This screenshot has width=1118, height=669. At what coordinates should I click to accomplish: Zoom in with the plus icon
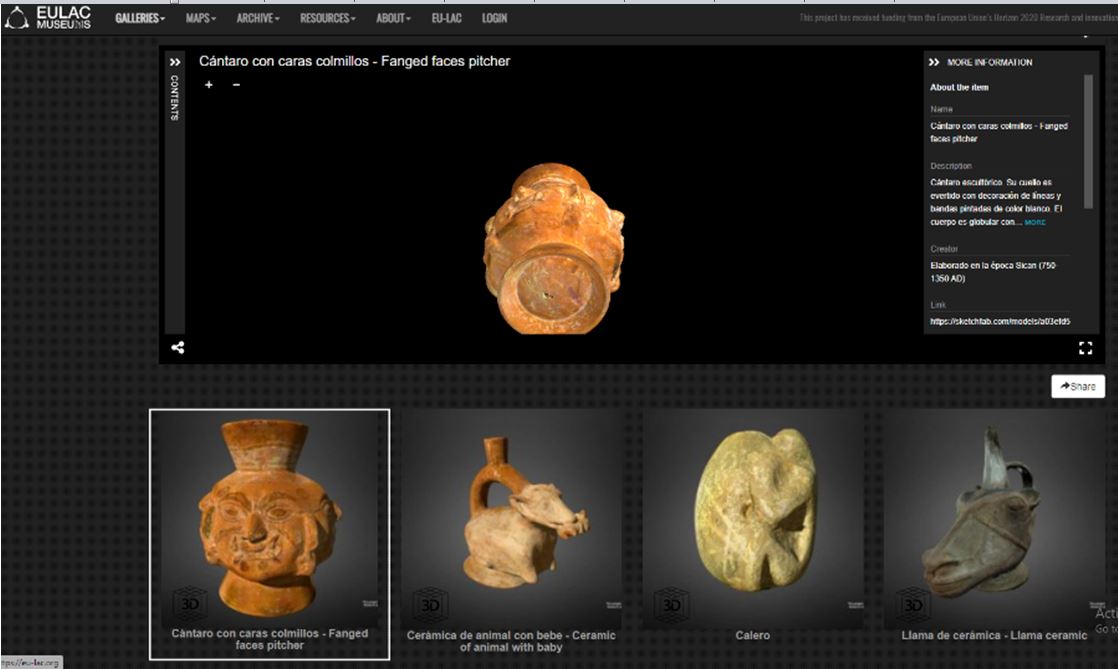tap(209, 85)
